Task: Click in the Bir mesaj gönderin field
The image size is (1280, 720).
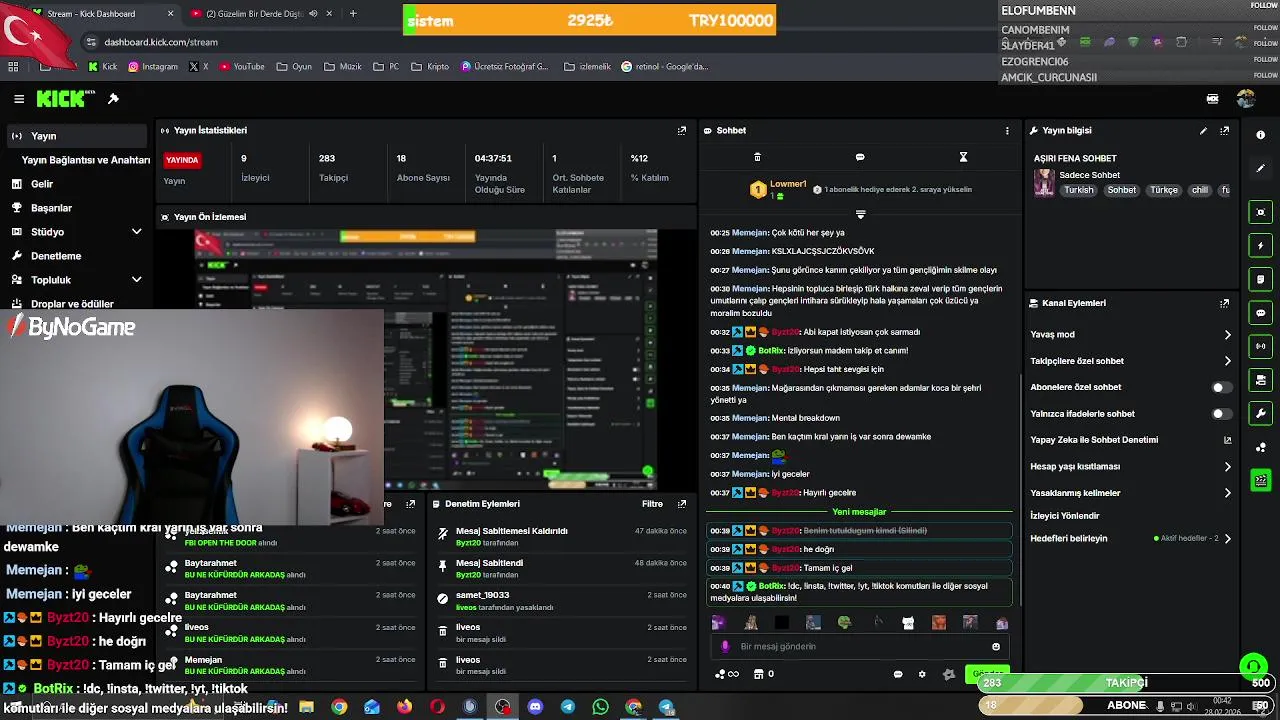Action: click(860, 647)
